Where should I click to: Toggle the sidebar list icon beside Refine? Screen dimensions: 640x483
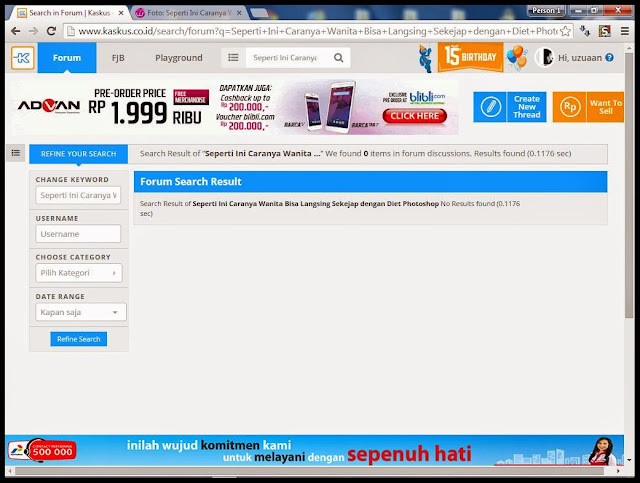pos(16,153)
